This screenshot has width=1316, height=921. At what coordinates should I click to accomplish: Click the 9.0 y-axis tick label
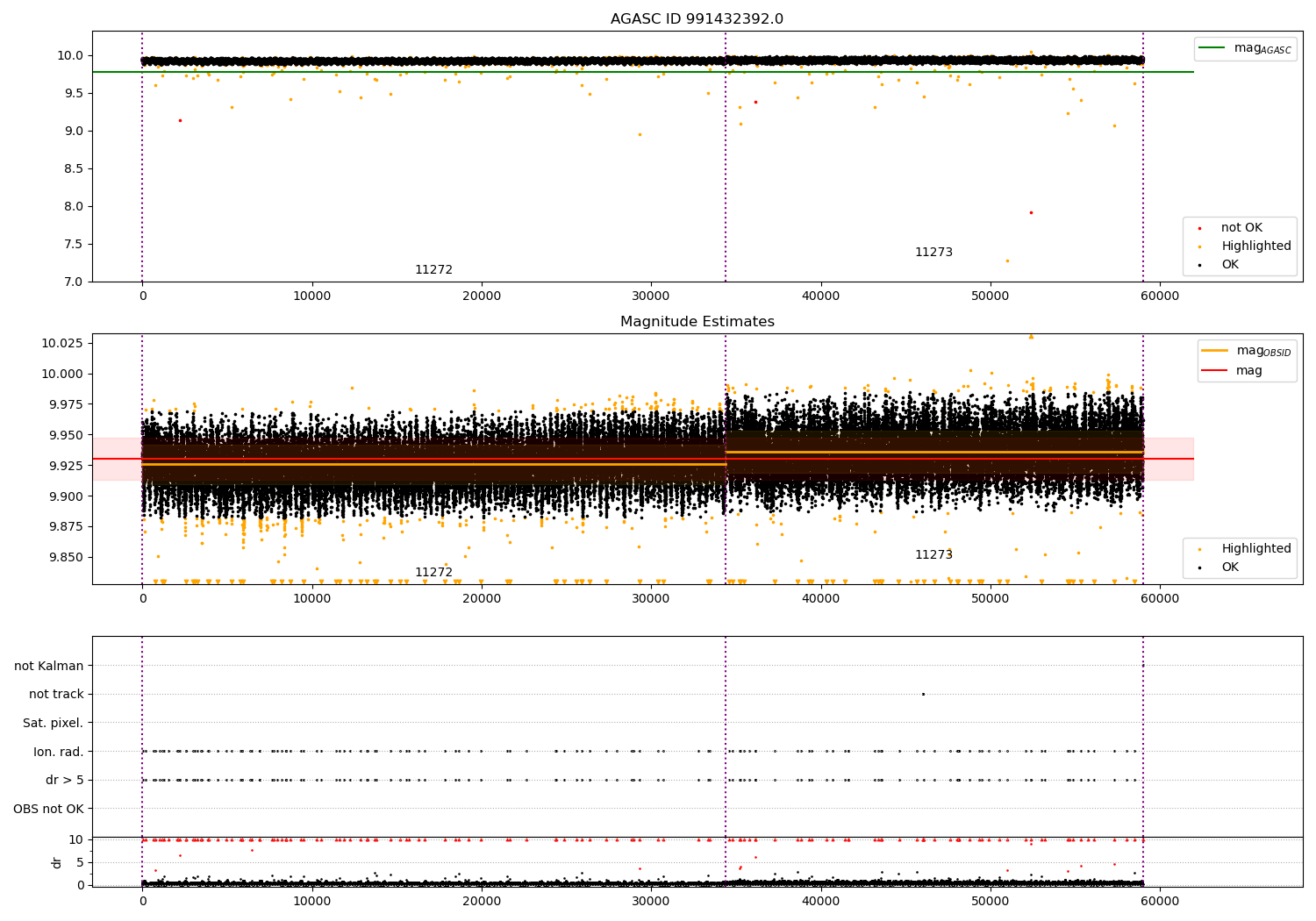[74, 131]
